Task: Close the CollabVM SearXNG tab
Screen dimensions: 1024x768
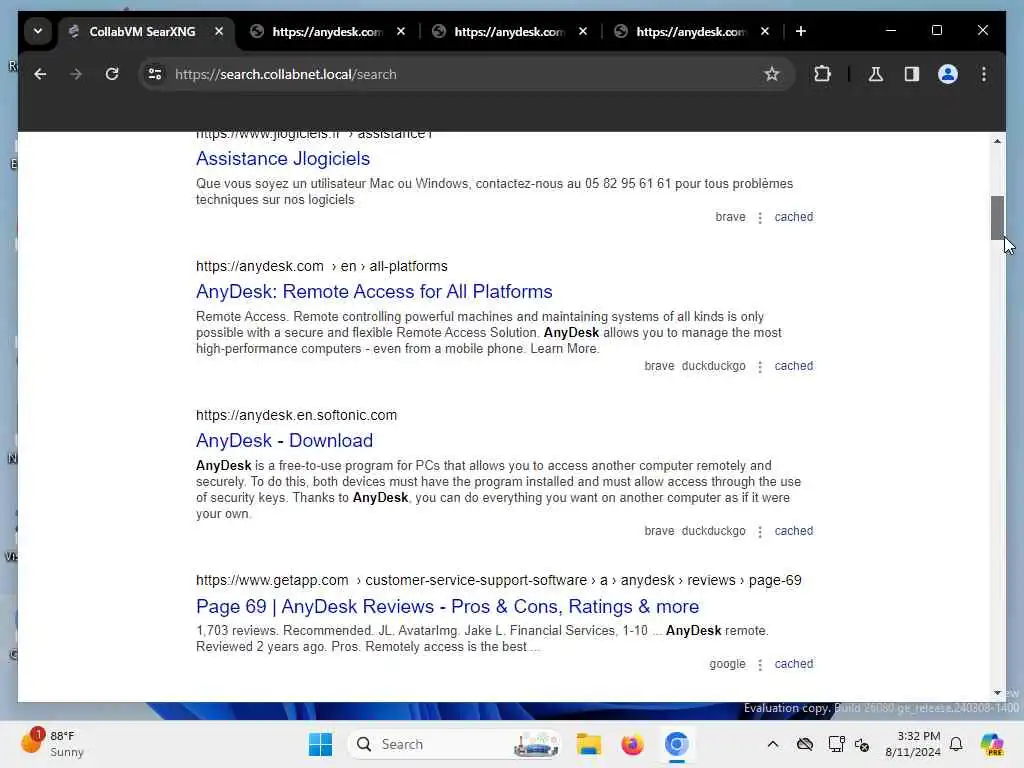Action: pos(219,31)
